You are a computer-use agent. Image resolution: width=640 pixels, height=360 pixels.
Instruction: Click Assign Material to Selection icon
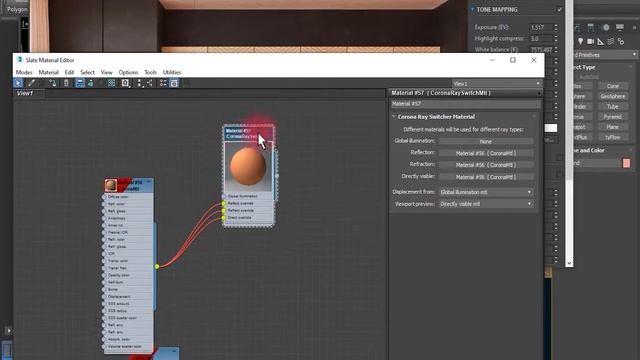pos(53,83)
